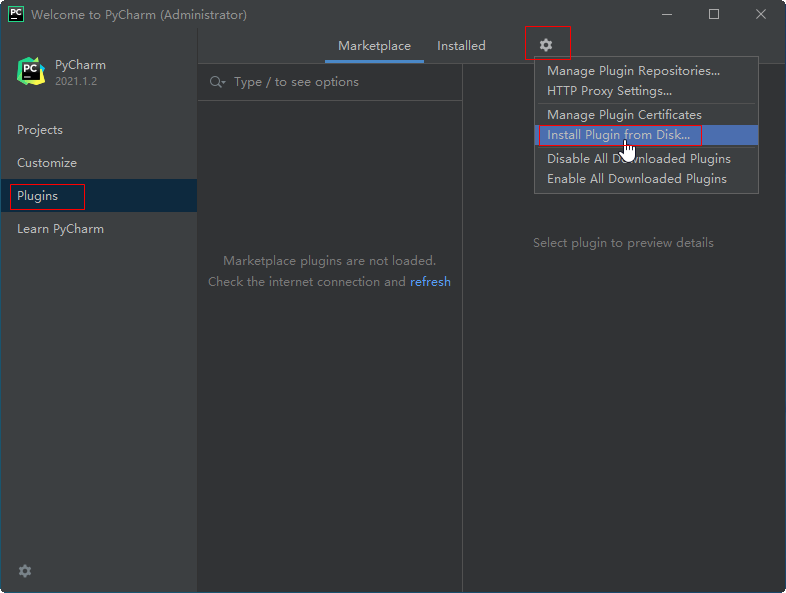Open the bottom-left options gear icon
Viewport: 786px width, 593px height.
coord(25,570)
